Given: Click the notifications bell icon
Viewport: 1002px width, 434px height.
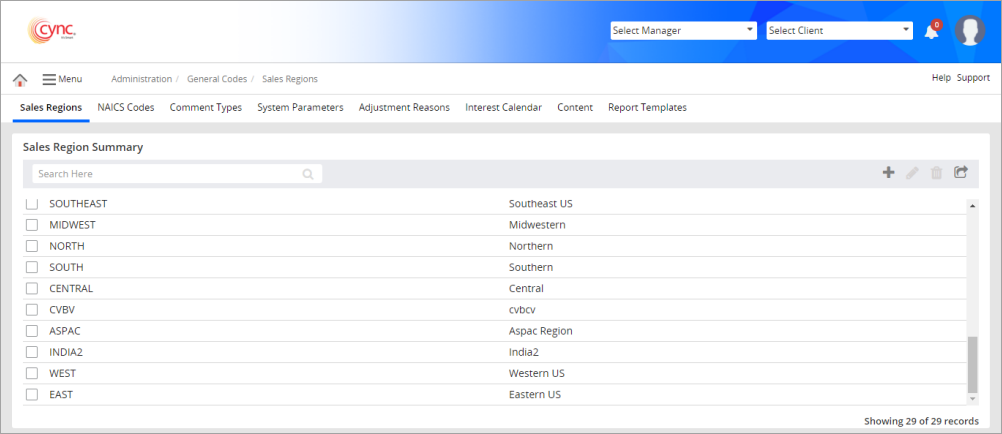Looking at the screenshot, I should tap(931, 31).
